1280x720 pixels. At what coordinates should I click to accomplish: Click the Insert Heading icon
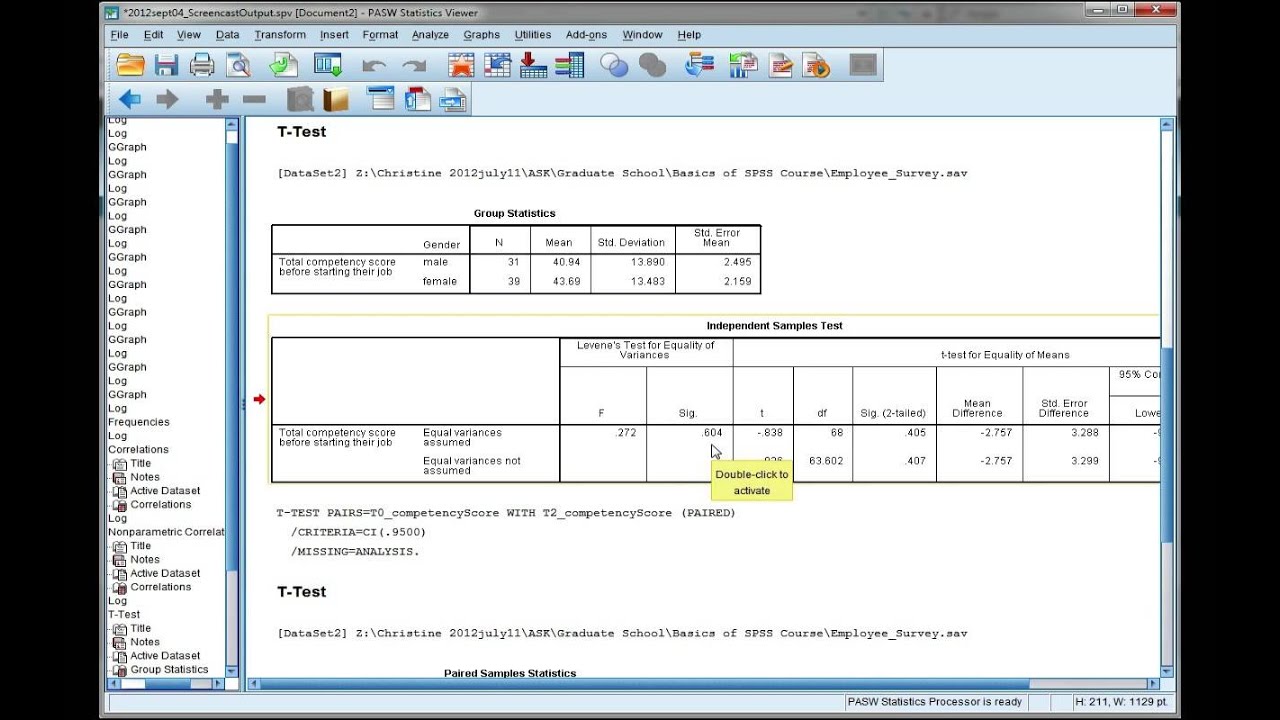pyautogui.click(x=381, y=99)
